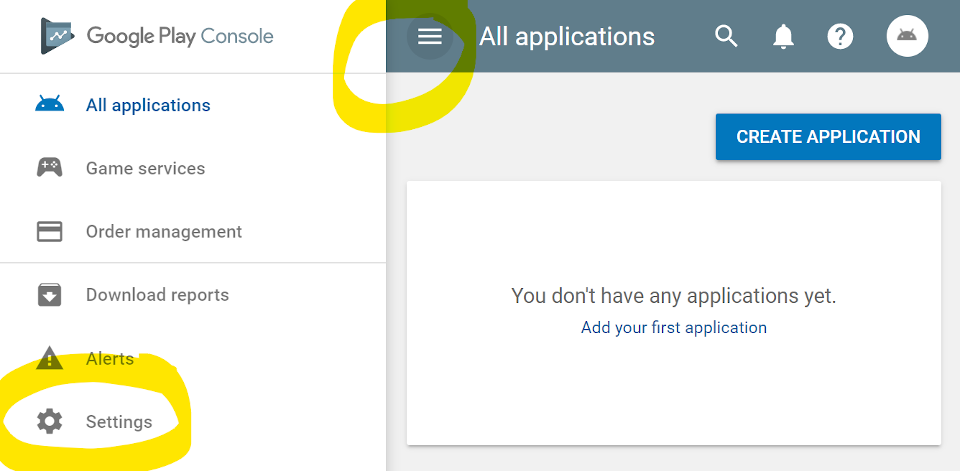
Task: Open notifications bell icon
Action: (782, 37)
